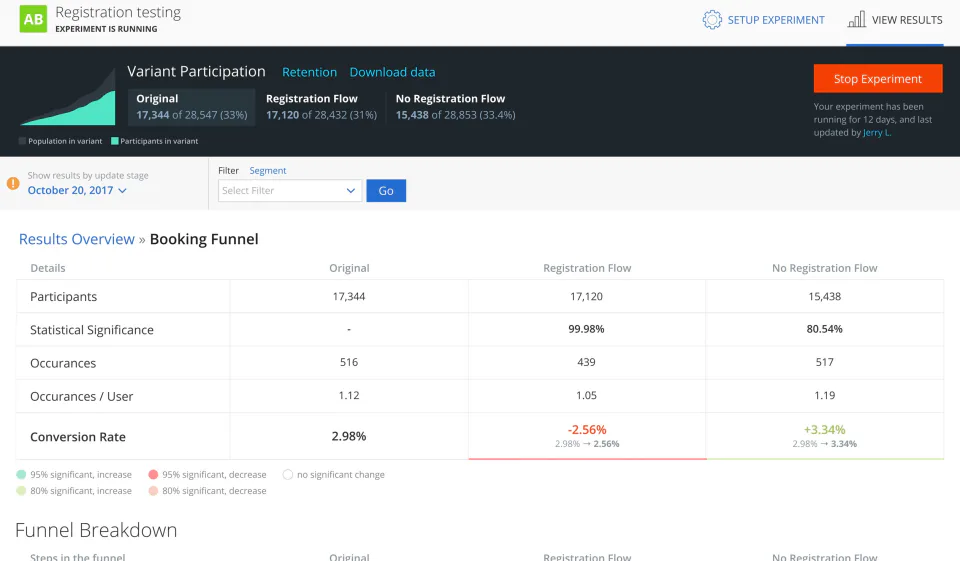Click the Statistical Significance row label
This screenshot has width=960, height=561.
[x=92, y=329]
